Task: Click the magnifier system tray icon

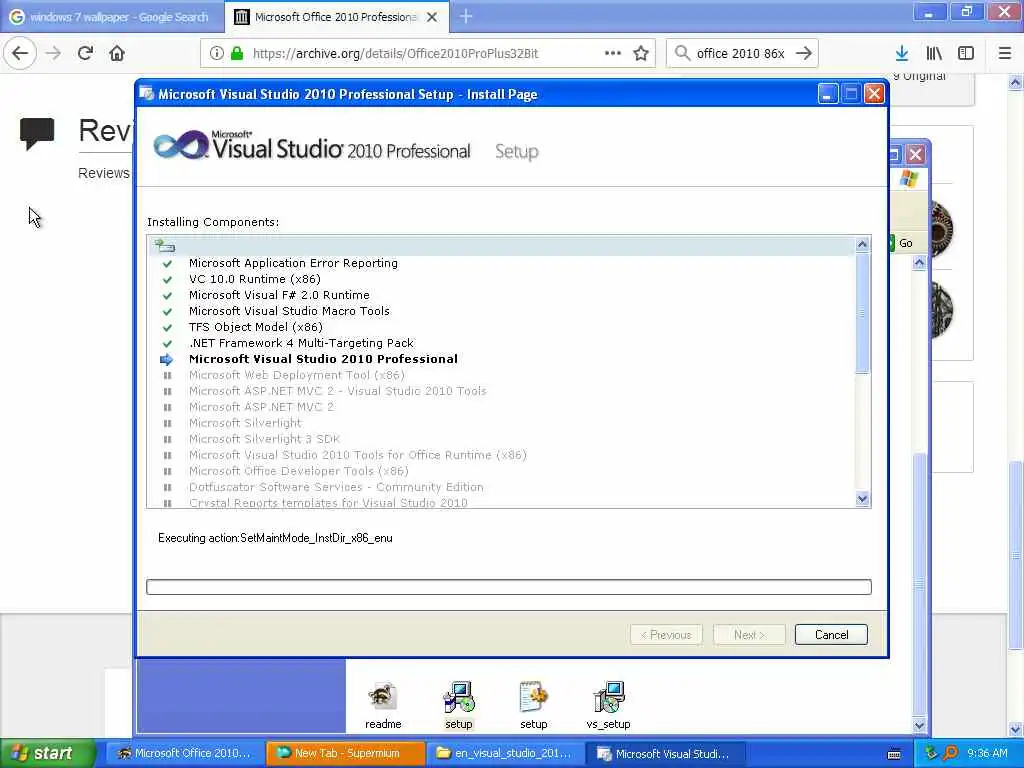Action: coord(950,753)
